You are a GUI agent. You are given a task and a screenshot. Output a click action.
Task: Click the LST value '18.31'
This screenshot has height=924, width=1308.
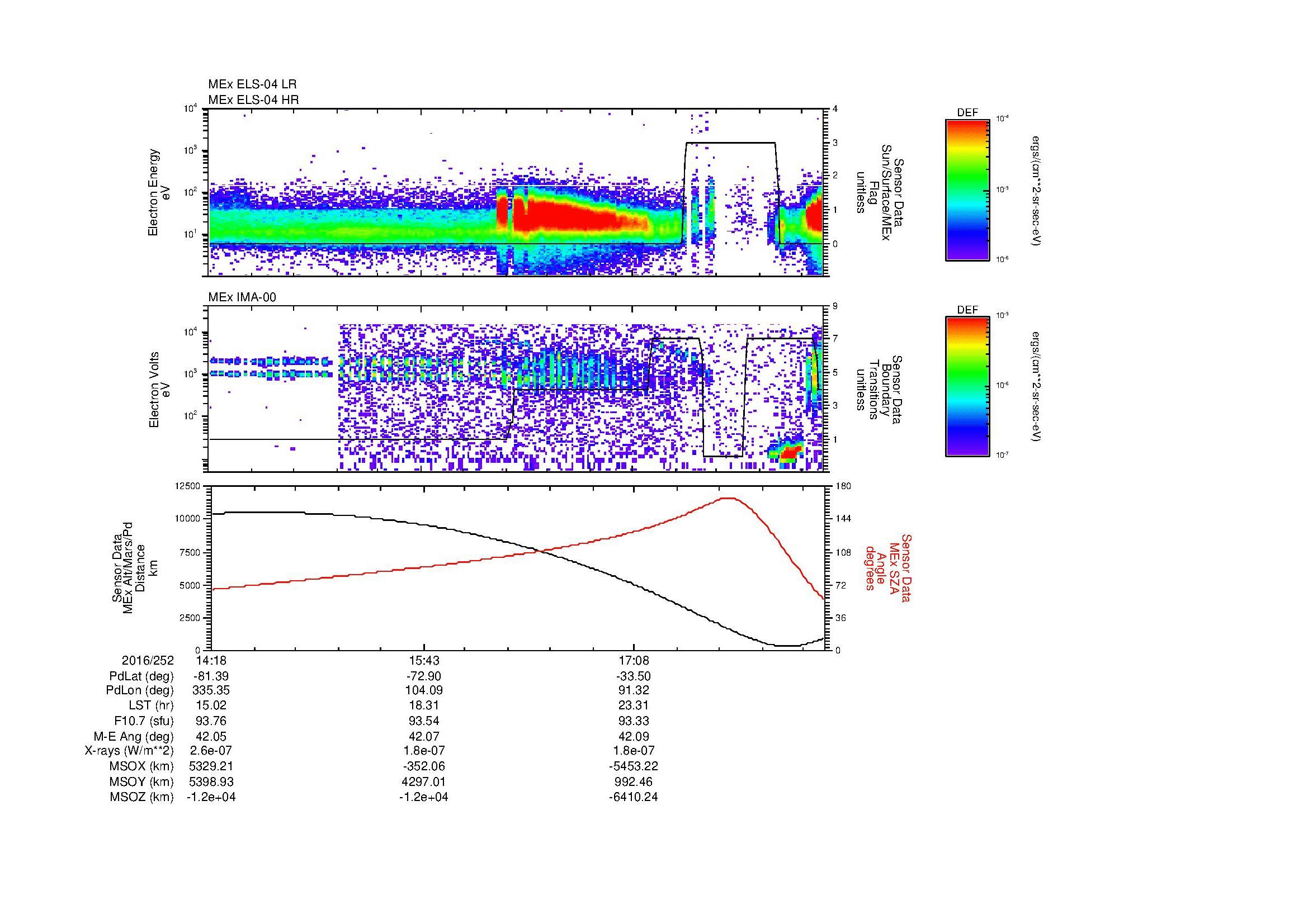coord(424,706)
